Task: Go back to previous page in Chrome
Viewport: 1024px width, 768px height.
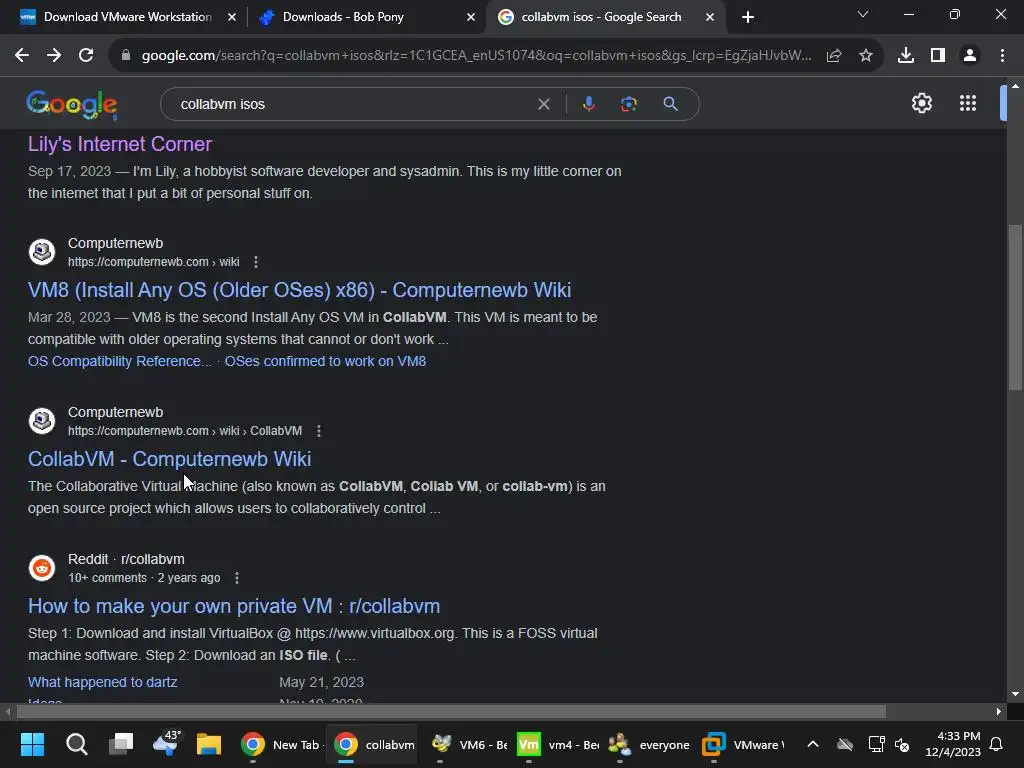Action: [22, 56]
